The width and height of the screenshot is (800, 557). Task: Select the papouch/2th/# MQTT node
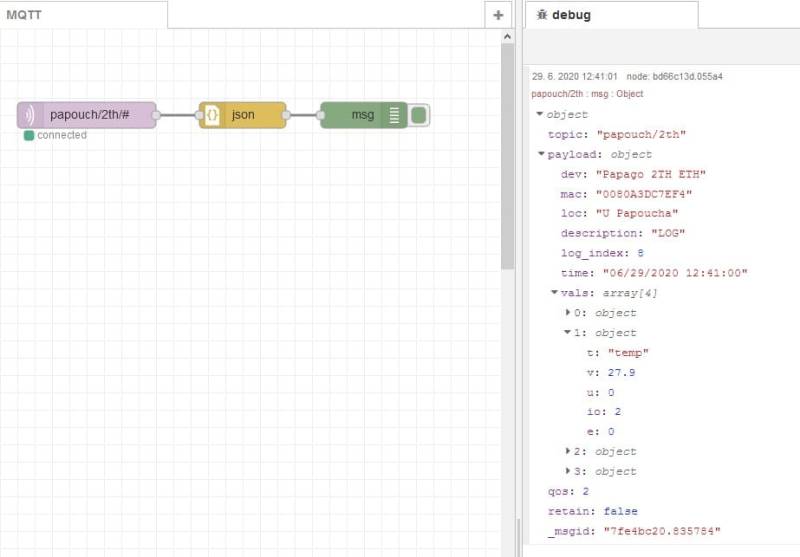pyautogui.click(x=98, y=115)
